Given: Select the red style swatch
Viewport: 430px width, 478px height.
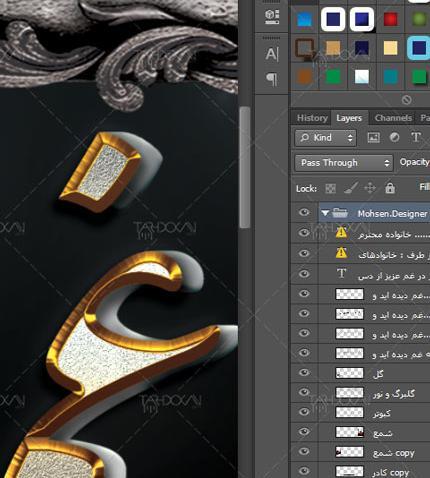Looking at the screenshot, I should coord(390,19).
